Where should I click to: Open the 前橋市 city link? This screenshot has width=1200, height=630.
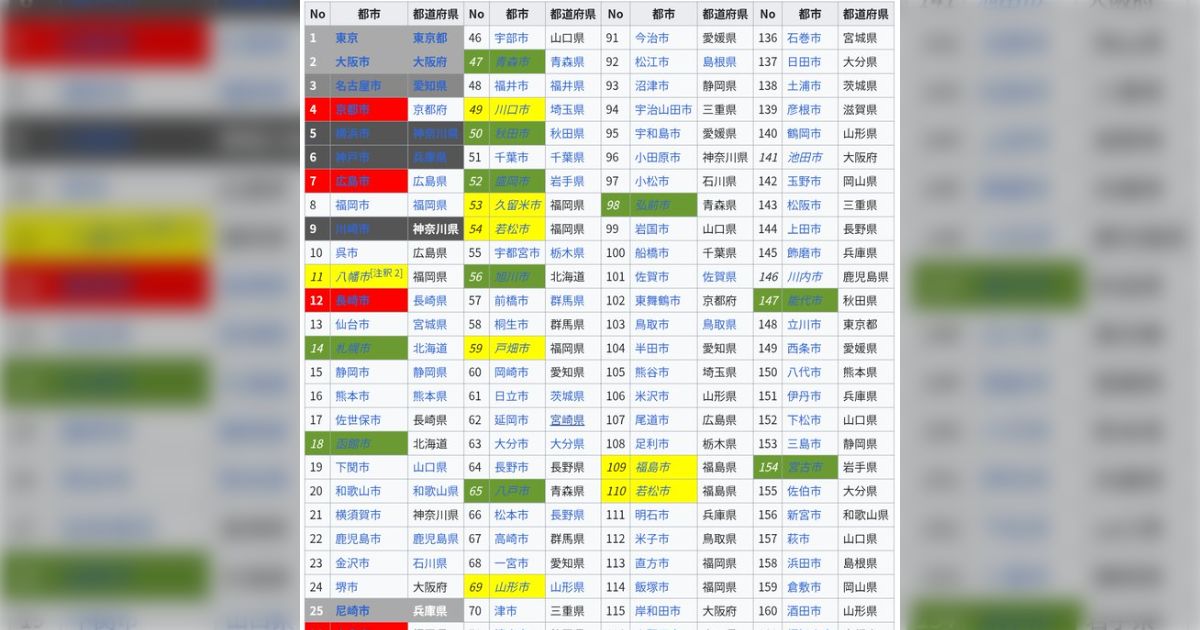click(512, 301)
